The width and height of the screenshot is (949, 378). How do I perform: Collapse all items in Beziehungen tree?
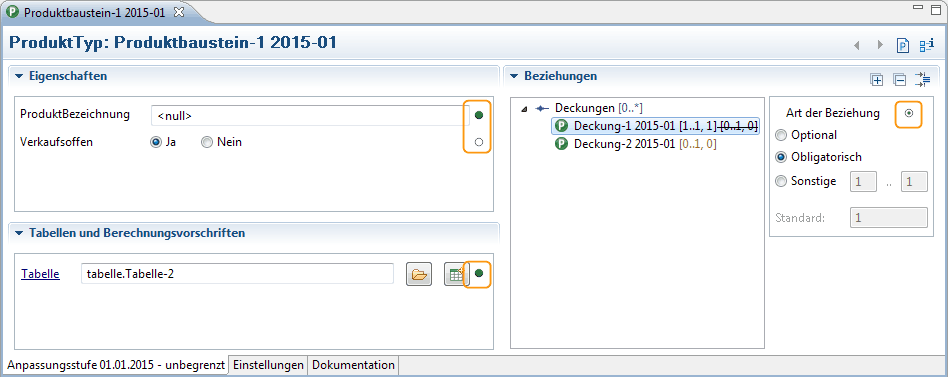coord(900,79)
